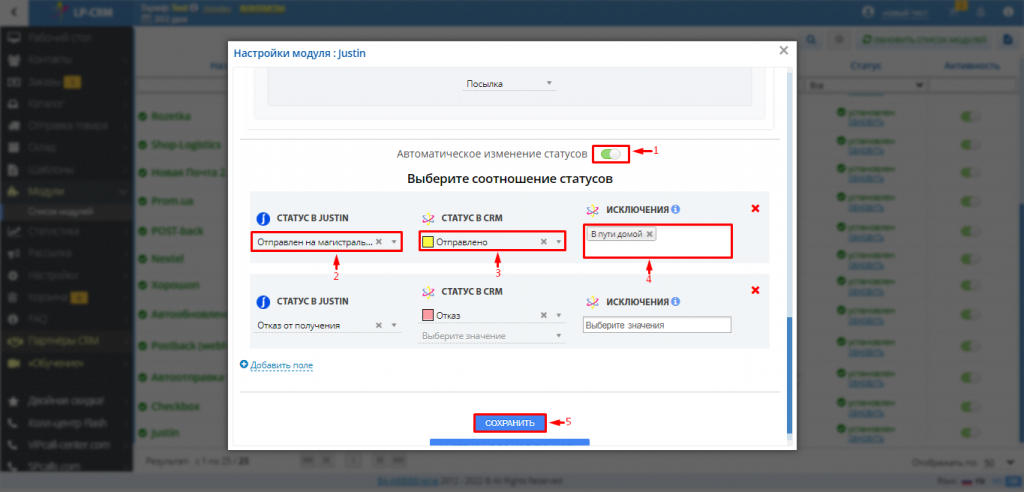The image size is (1024, 492).
Task: Click the «Обучение» video camera icon
Action: point(12,363)
